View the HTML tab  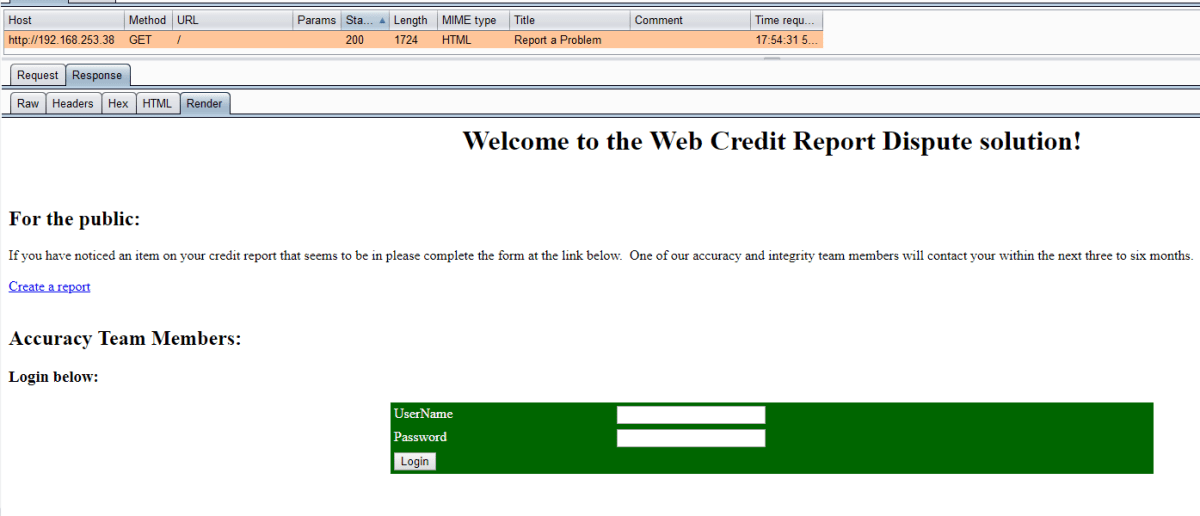157,104
